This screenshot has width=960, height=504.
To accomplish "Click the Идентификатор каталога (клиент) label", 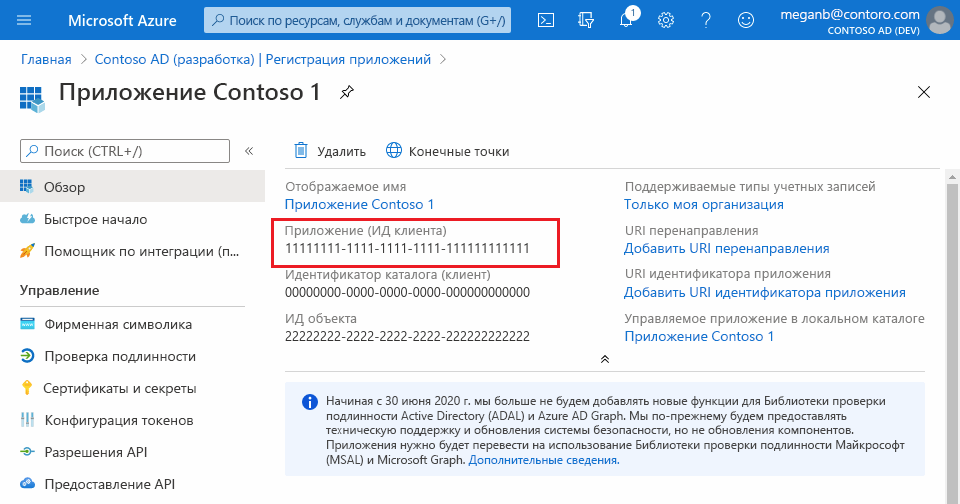I will click(x=388, y=274).
